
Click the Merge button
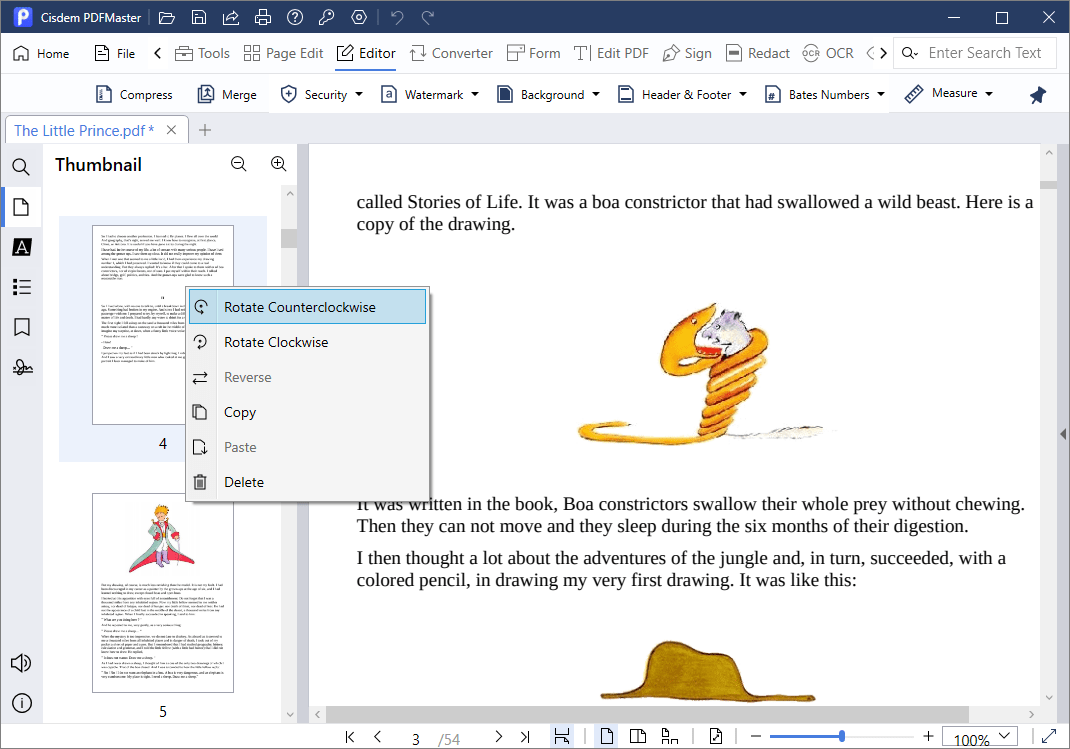pyautogui.click(x=227, y=95)
